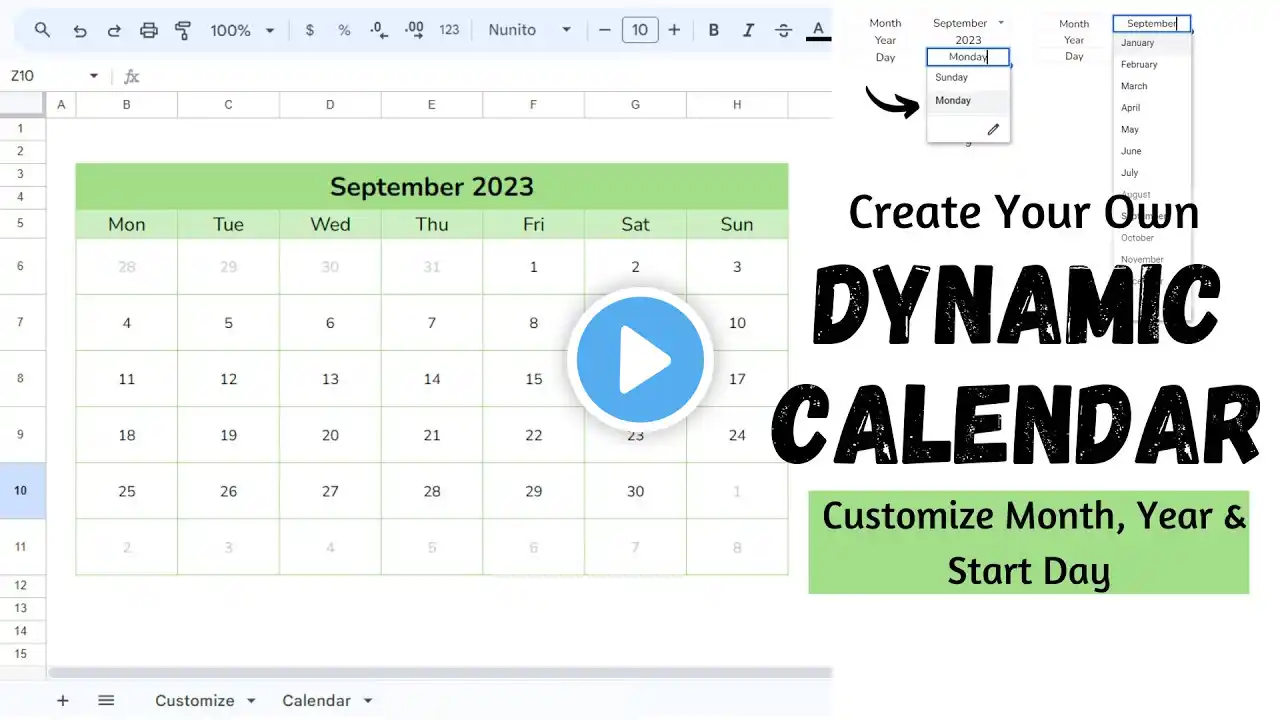This screenshot has width=1280, height=720.
Task: Select June from the month list
Action: tap(1152, 151)
